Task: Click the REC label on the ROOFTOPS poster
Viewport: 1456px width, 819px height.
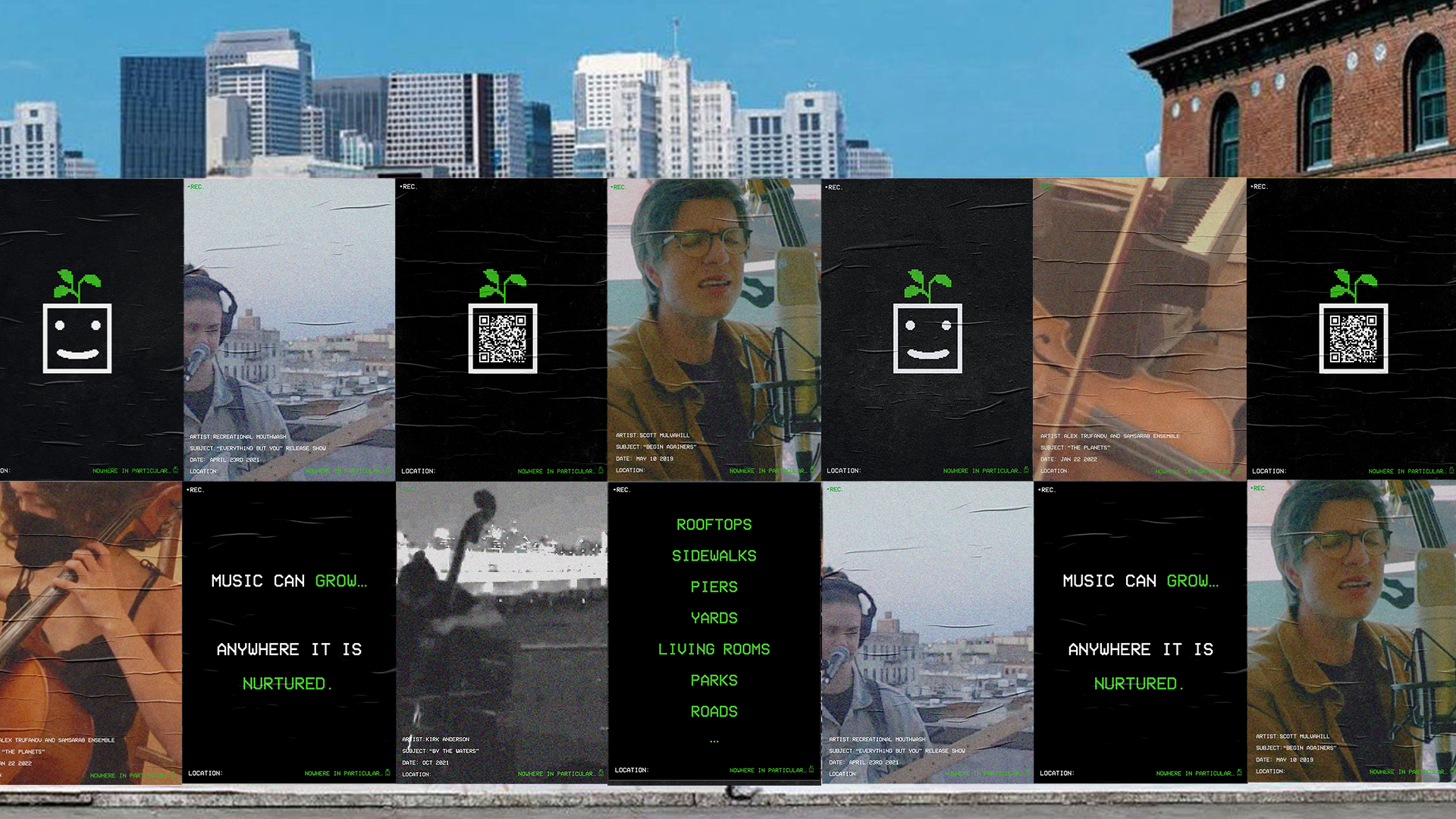Action: tap(622, 490)
